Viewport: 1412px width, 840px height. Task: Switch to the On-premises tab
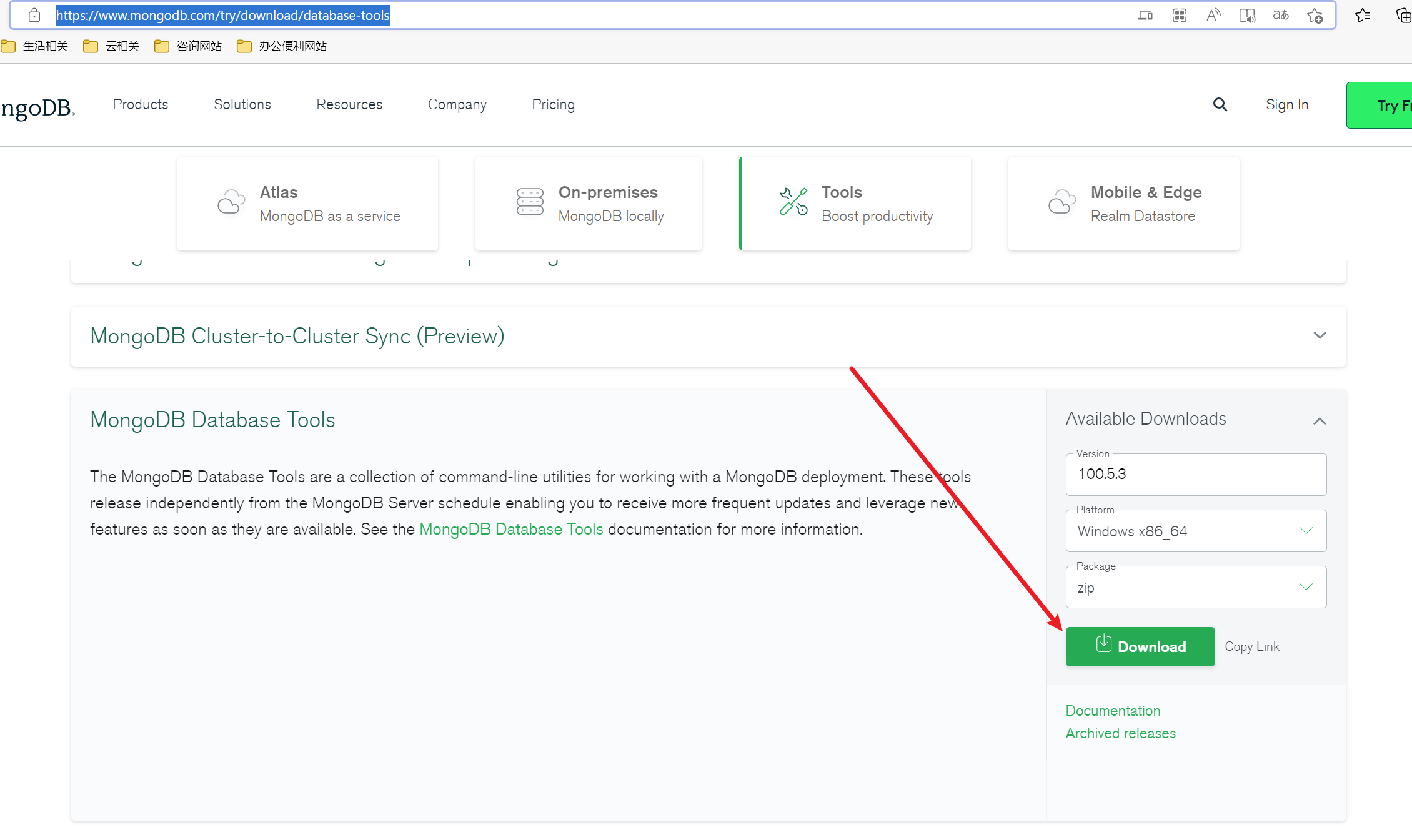589,204
